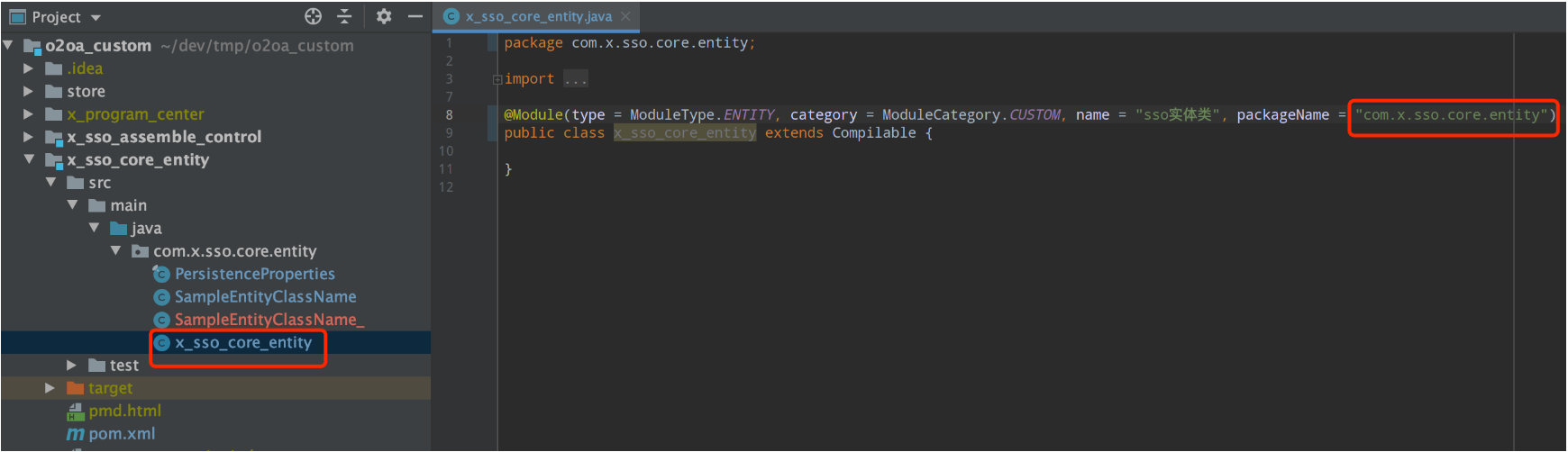Select SampleEntityClassName in the tree
The width and height of the screenshot is (1568, 452).
[265, 297]
